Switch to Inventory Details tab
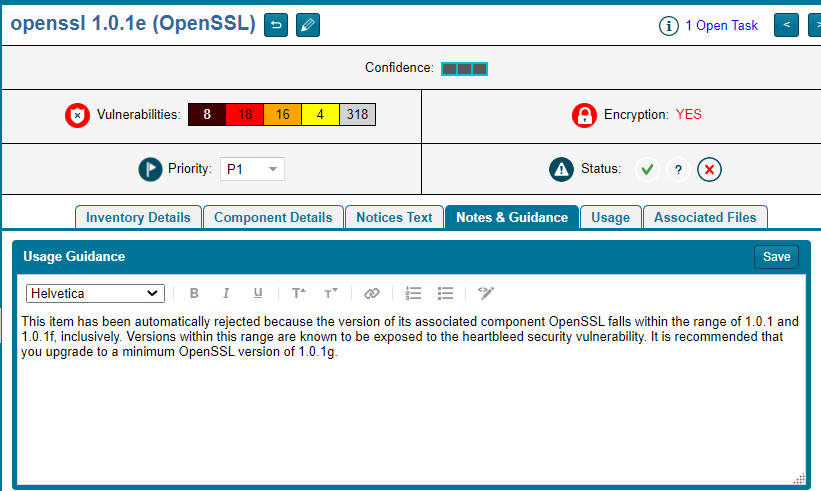Image resolution: width=821 pixels, height=491 pixels. tap(138, 217)
